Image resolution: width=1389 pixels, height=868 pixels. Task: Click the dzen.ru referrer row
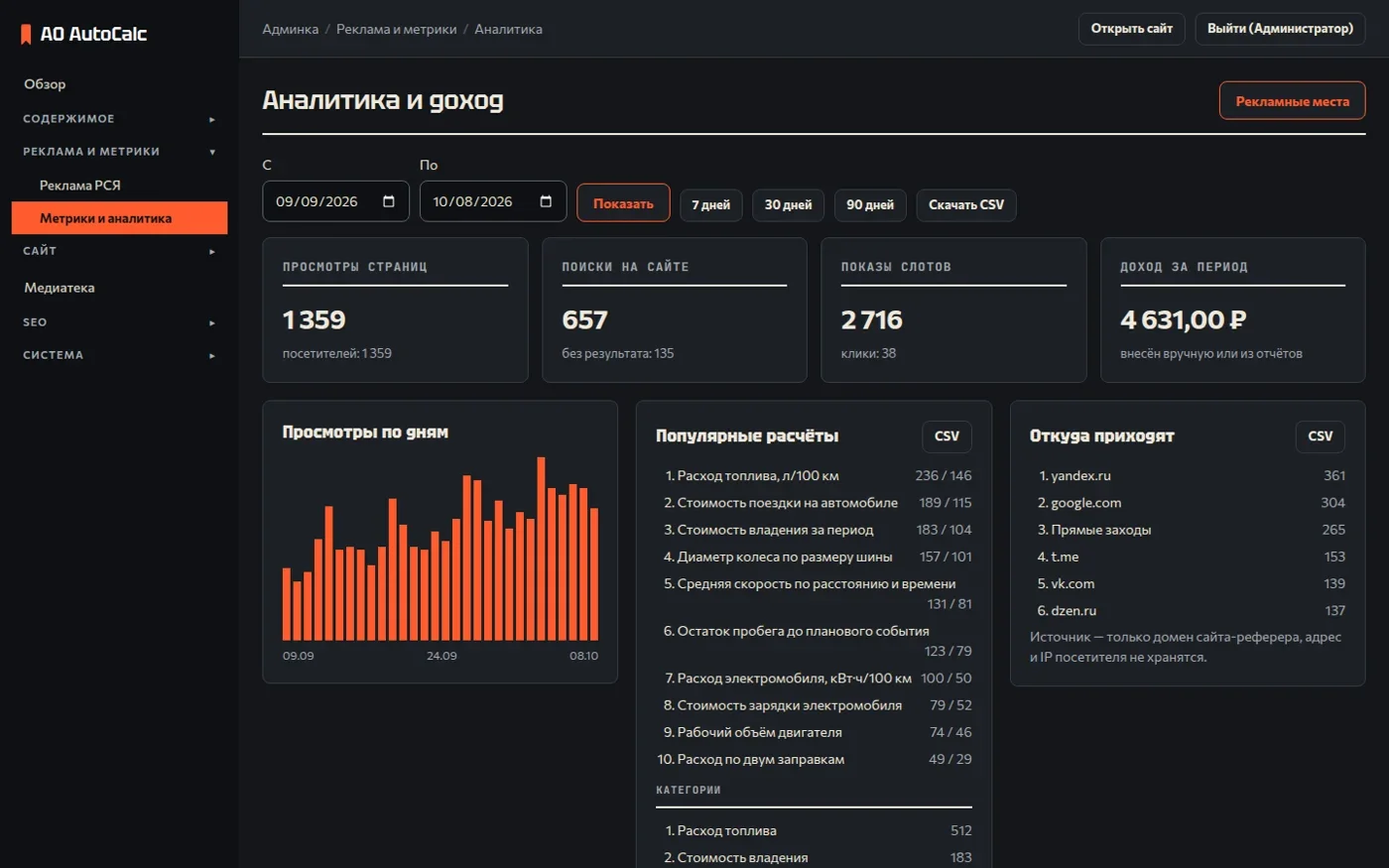pos(1188,611)
